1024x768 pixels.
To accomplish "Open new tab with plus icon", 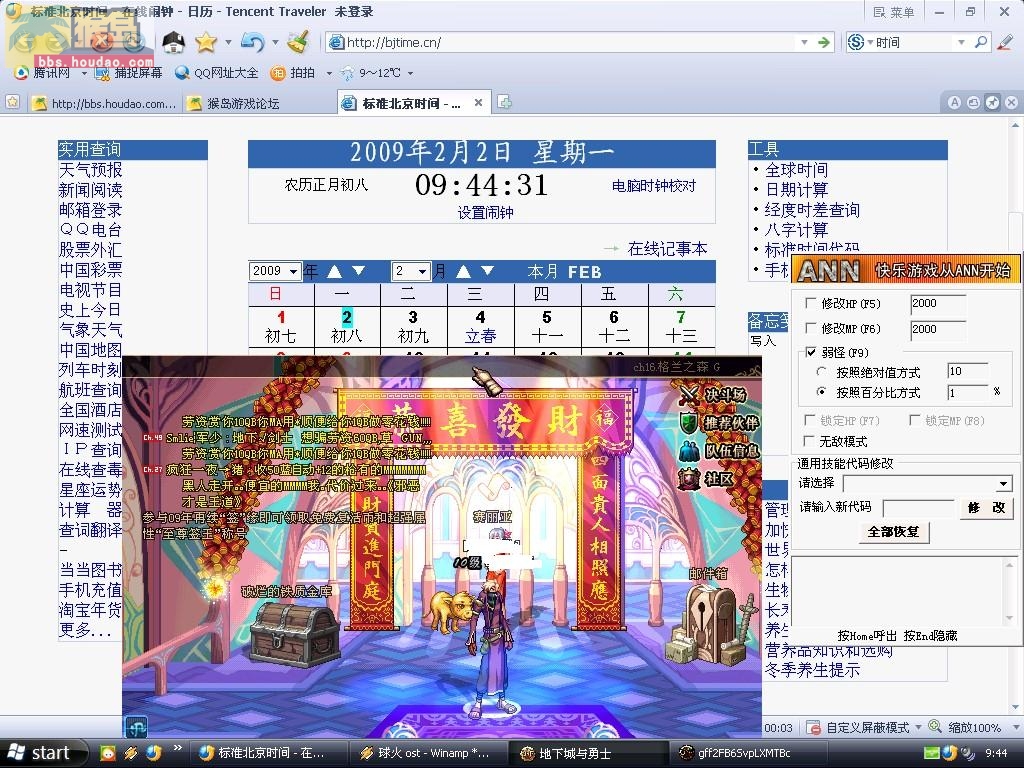I will click(x=504, y=103).
